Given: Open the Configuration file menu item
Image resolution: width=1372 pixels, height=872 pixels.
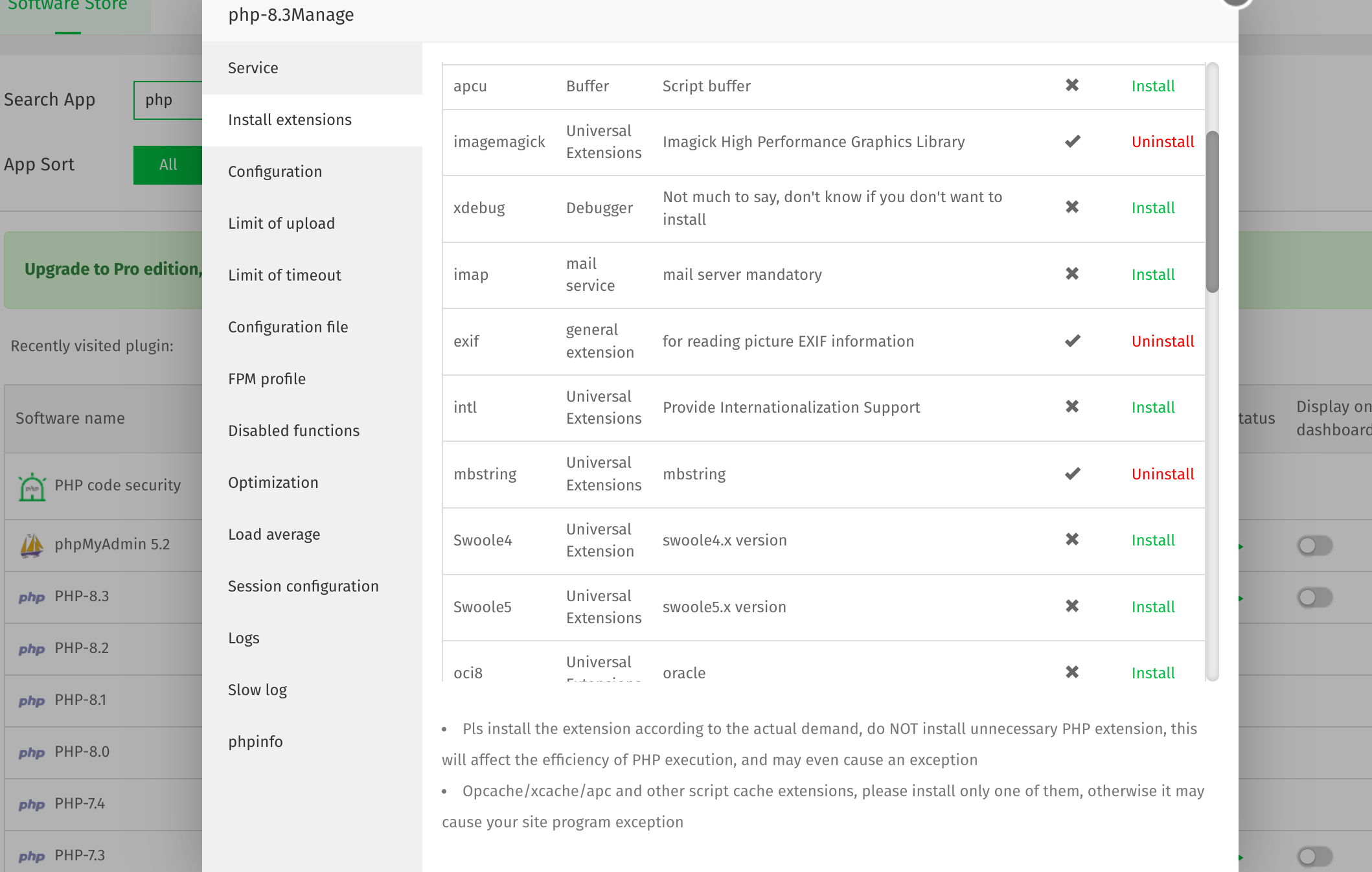Looking at the screenshot, I should coord(288,327).
